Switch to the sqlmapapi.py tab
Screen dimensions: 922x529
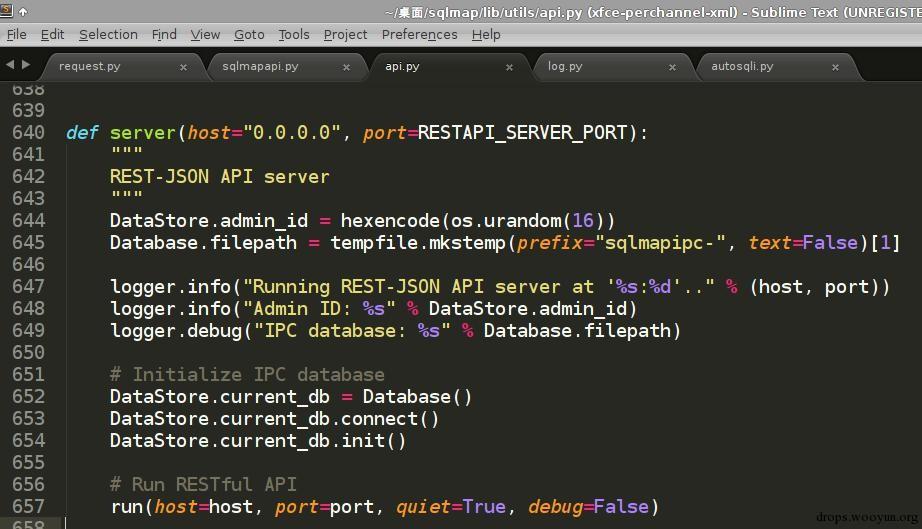[x=260, y=67]
